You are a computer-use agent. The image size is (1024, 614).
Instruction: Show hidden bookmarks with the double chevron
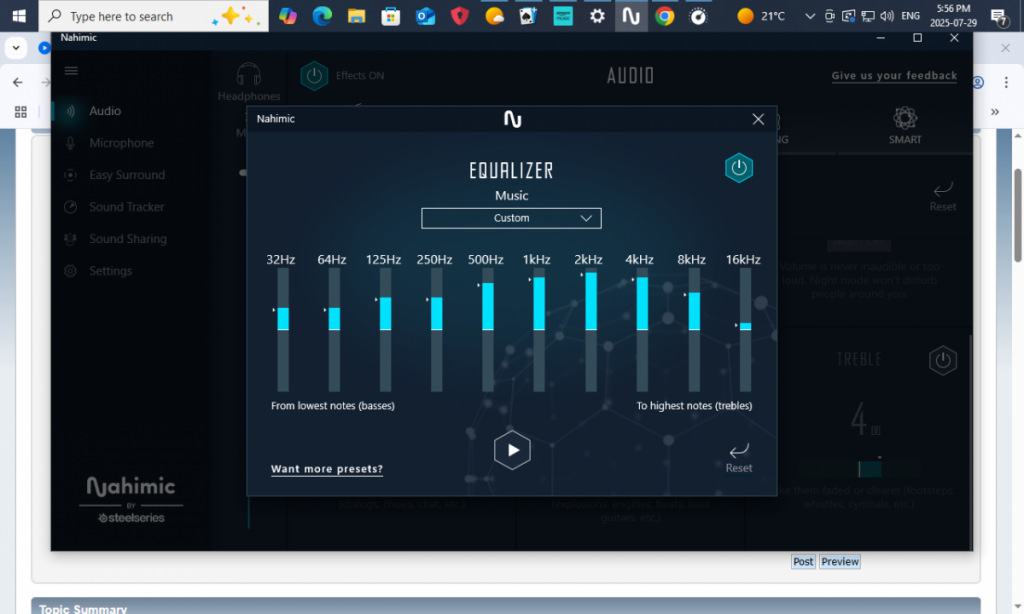tap(995, 112)
